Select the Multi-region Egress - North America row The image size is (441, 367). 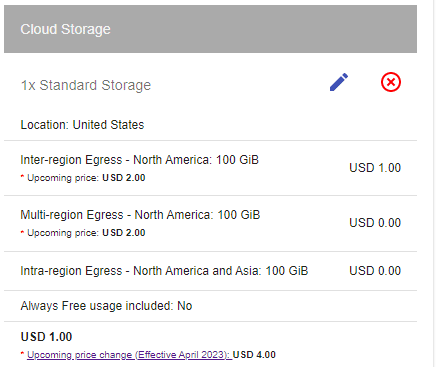[x=210, y=223]
